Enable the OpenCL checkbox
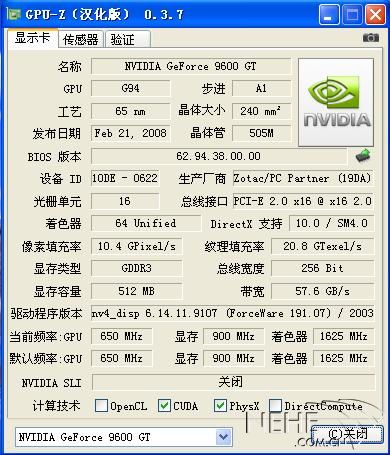Image resolution: width=390 pixels, height=455 pixels. 101,406
